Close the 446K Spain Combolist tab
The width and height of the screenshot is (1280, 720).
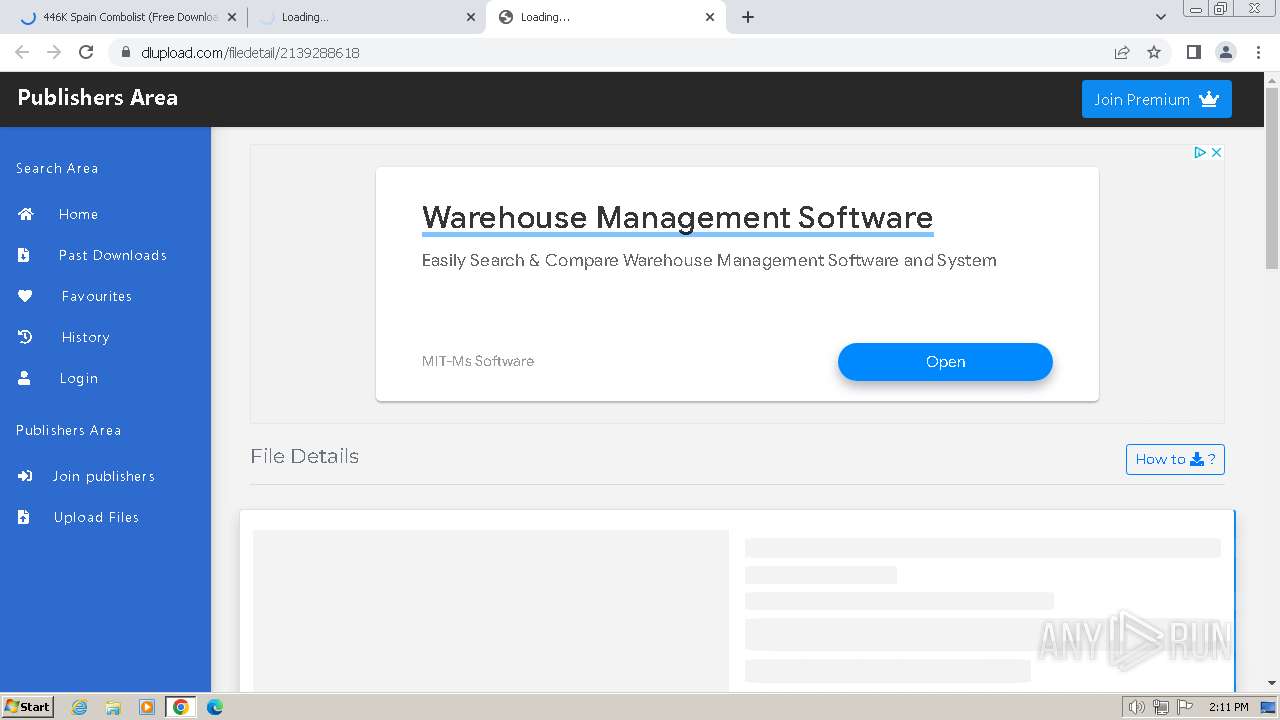pyautogui.click(x=232, y=17)
